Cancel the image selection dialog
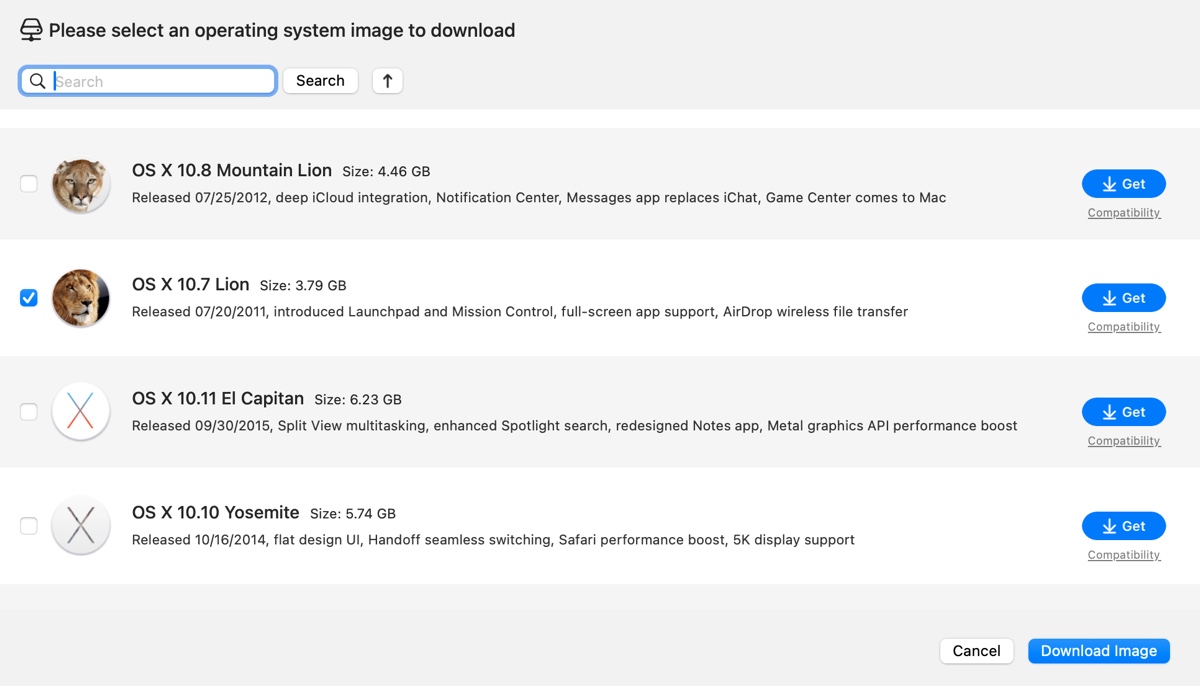Image resolution: width=1200 pixels, height=686 pixels. pyautogui.click(x=976, y=651)
